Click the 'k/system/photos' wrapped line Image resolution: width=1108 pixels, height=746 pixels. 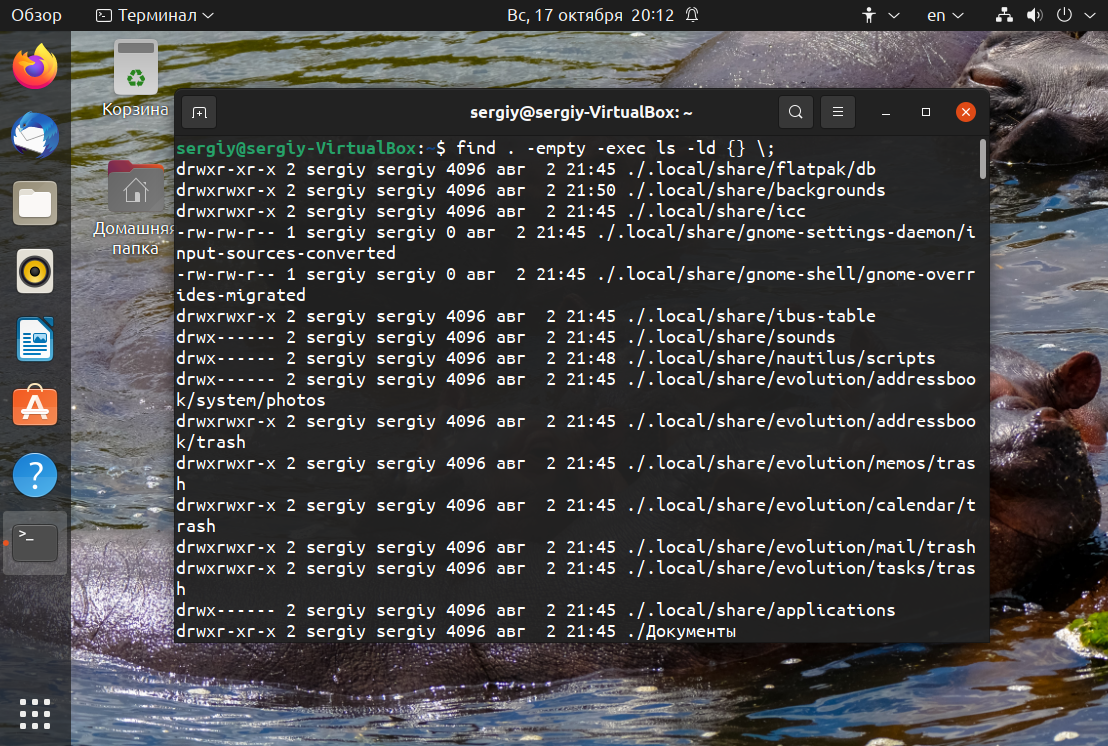coord(251,401)
